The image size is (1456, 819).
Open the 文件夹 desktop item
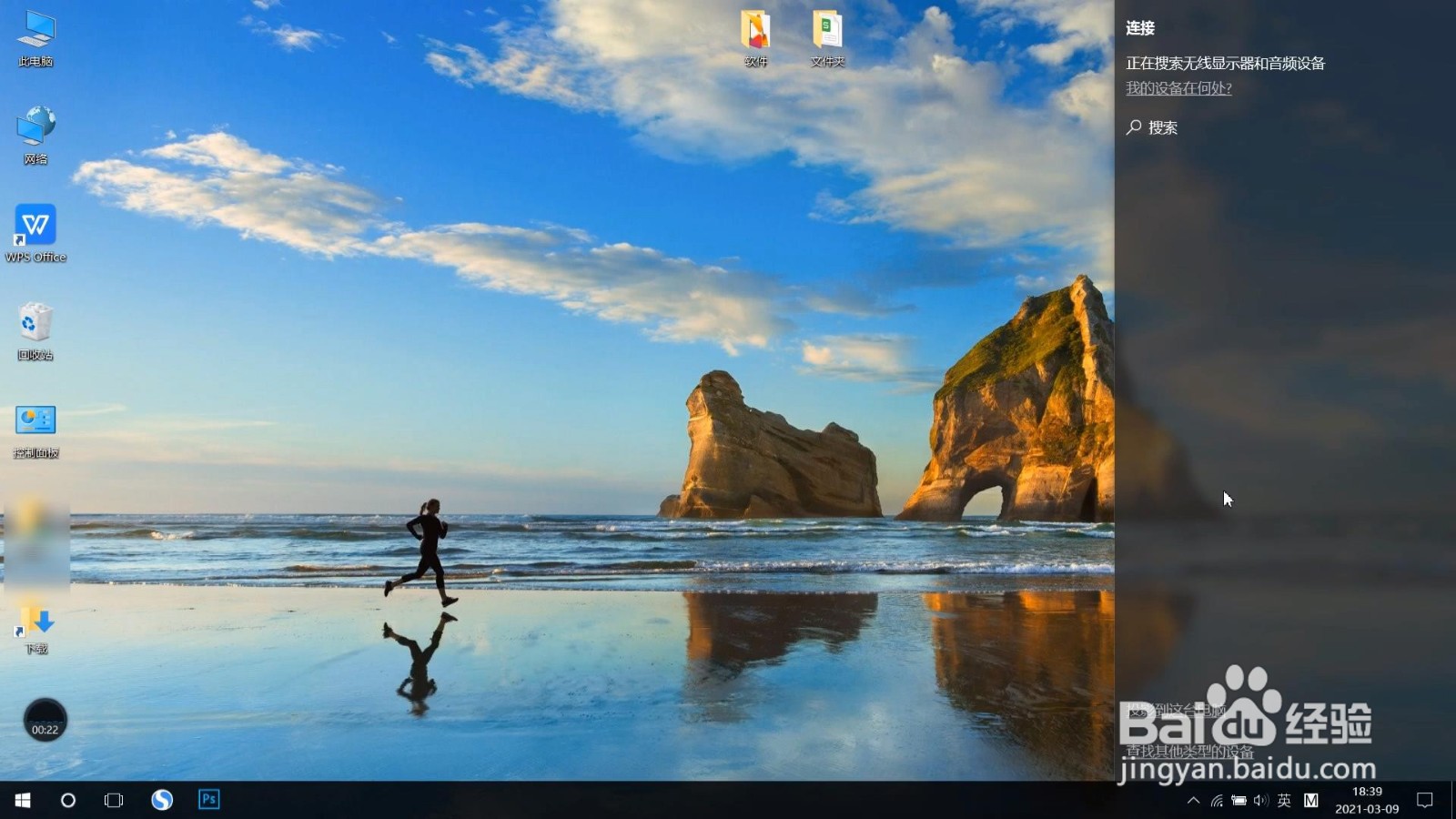point(827,39)
